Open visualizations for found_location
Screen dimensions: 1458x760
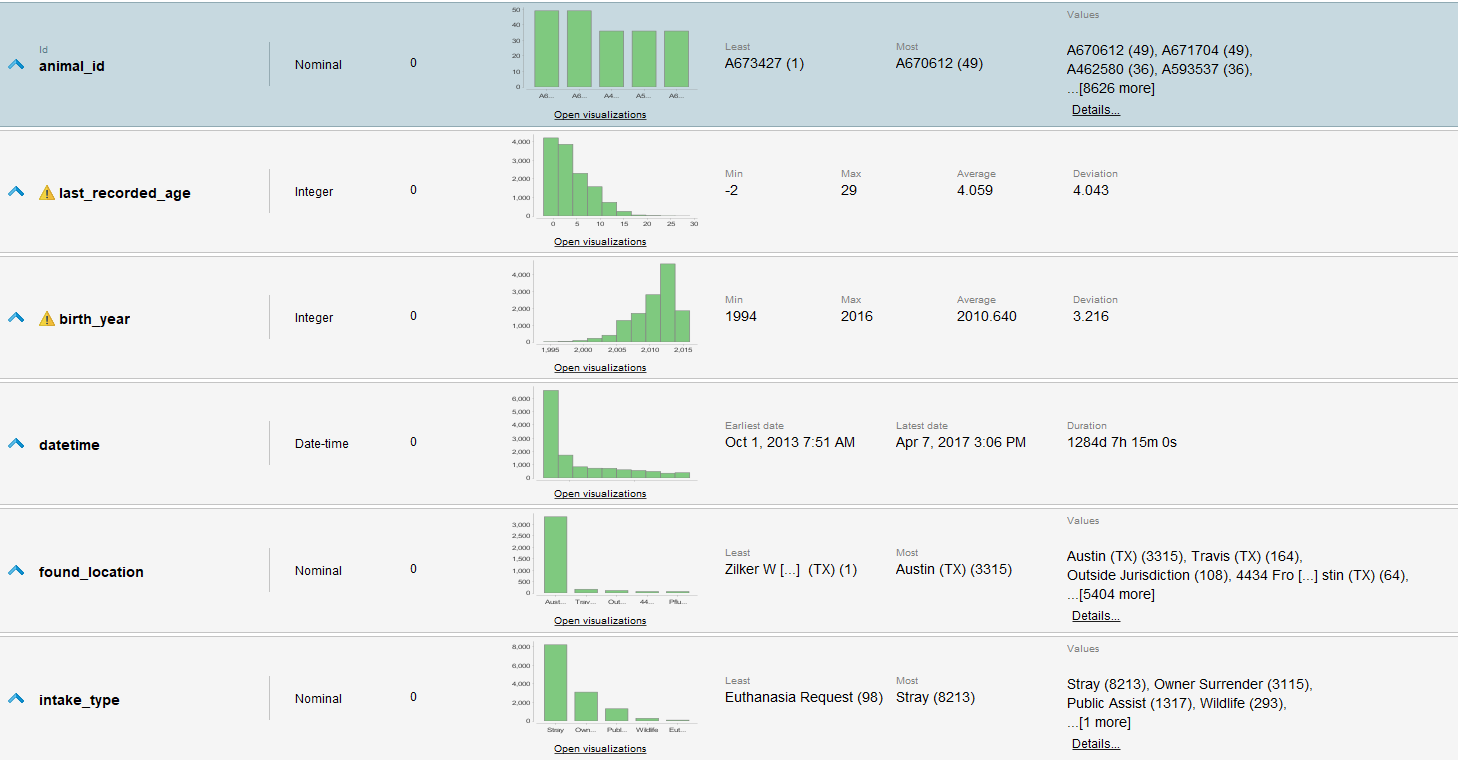coord(600,621)
